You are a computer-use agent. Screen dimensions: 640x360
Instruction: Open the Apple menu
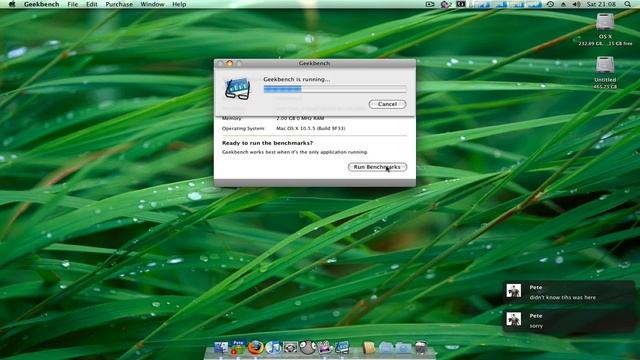point(12,4)
